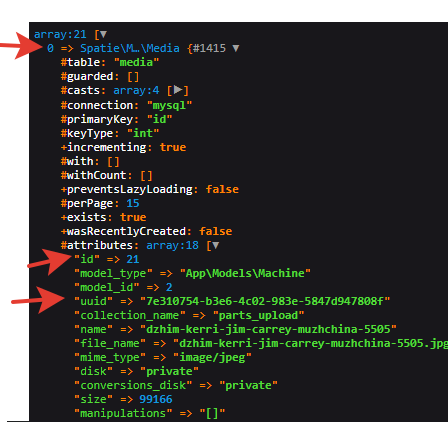This screenshot has width=448, height=422.
Task: Select the file_name jpg value
Action: pyautogui.click(x=310, y=343)
